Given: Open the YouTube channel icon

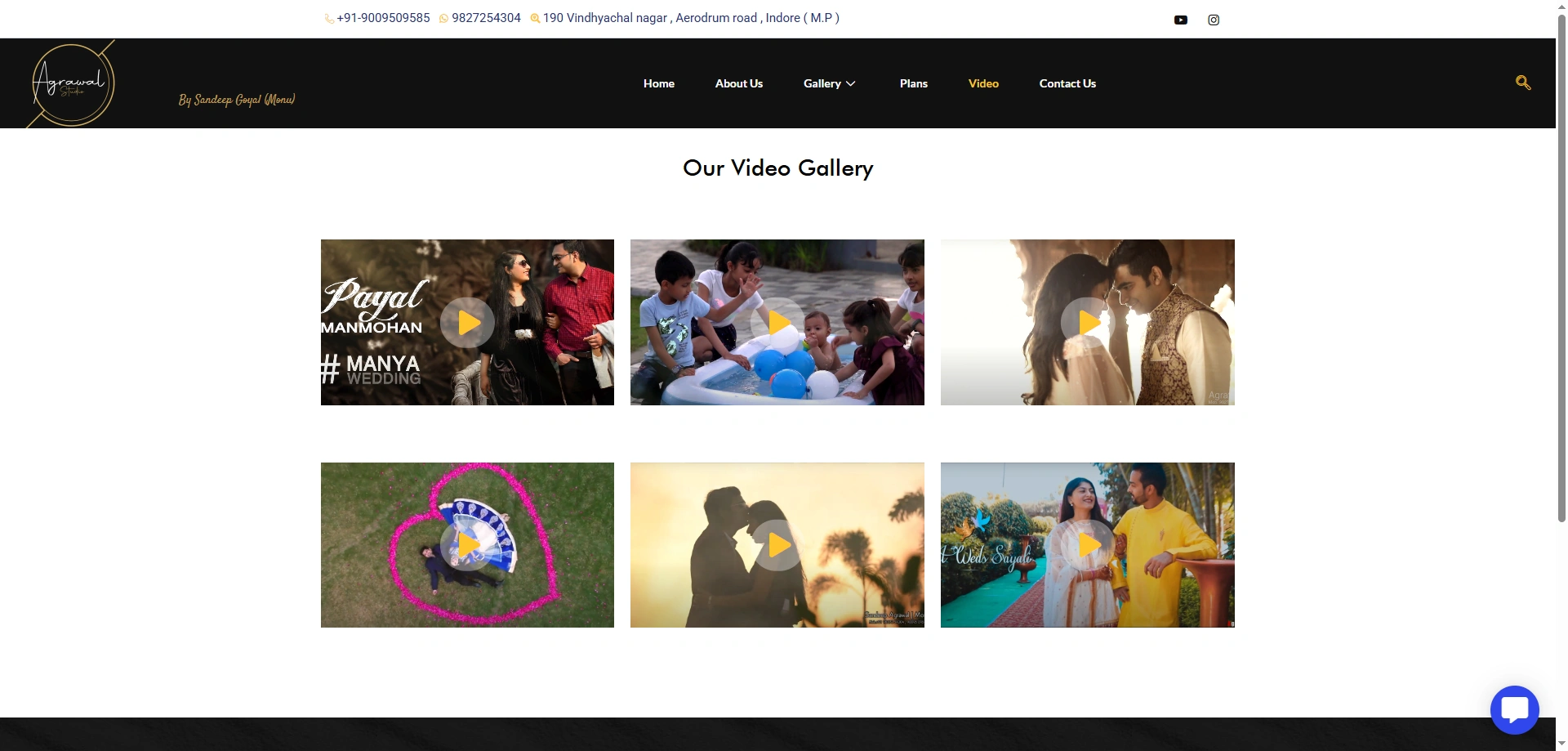Looking at the screenshot, I should coord(1181,20).
